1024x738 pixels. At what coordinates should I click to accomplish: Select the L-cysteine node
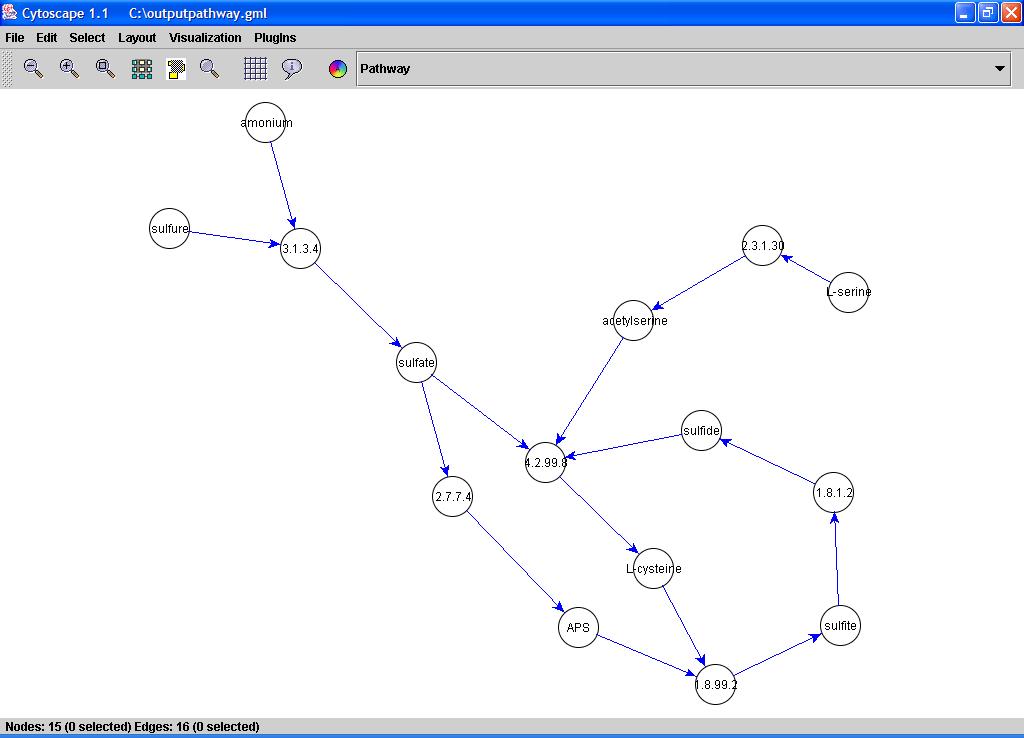[x=654, y=569]
